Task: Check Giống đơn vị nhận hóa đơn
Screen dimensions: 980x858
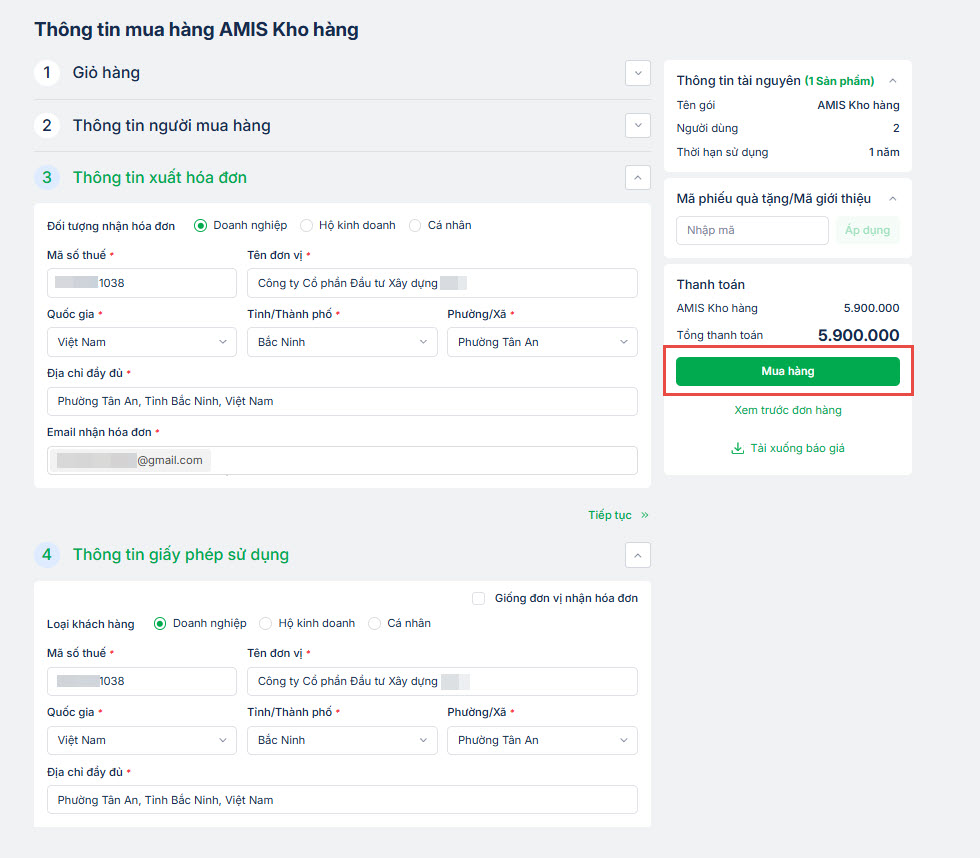Action: [478, 598]
